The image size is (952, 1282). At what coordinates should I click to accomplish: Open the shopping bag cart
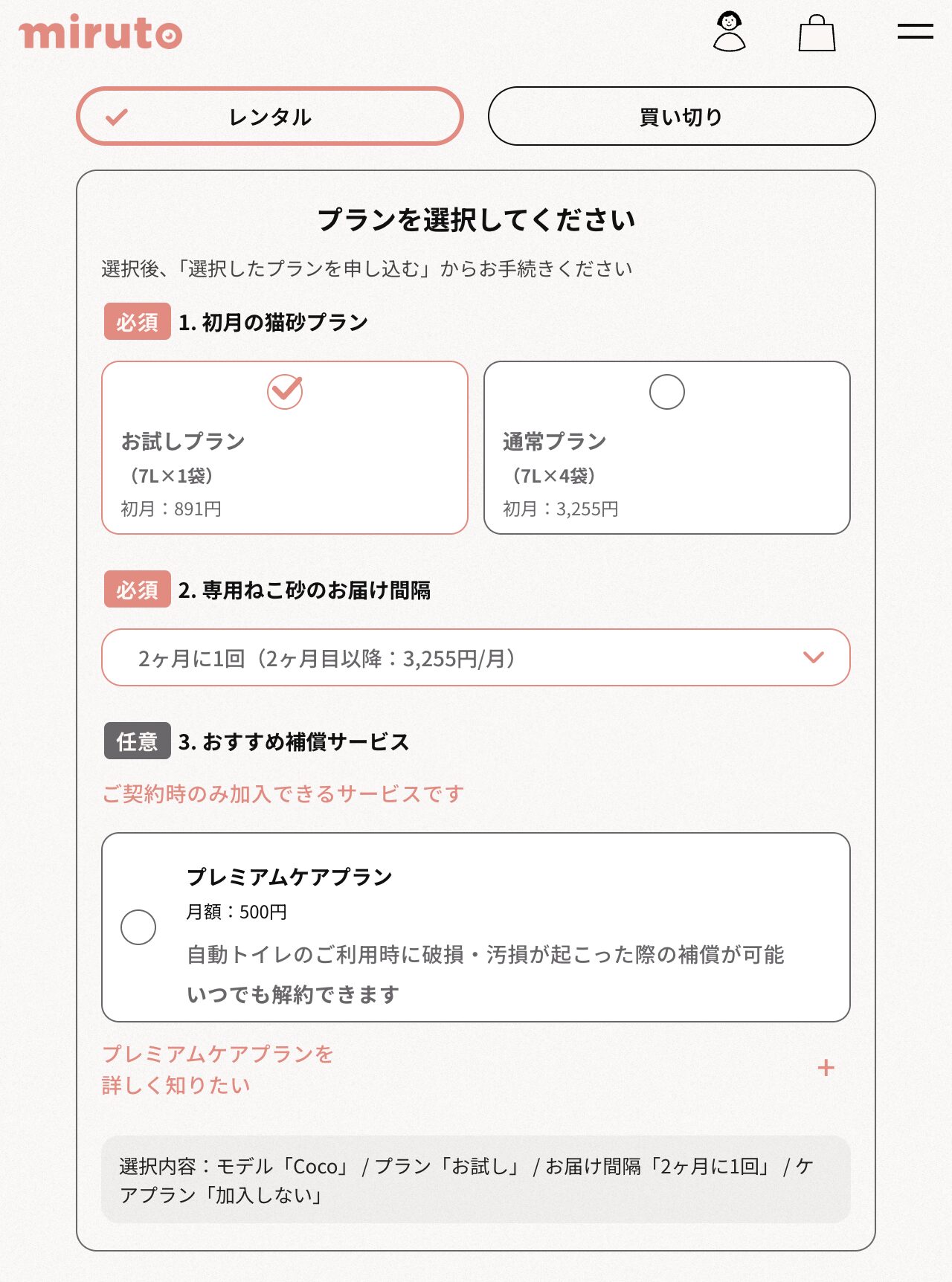817,33
